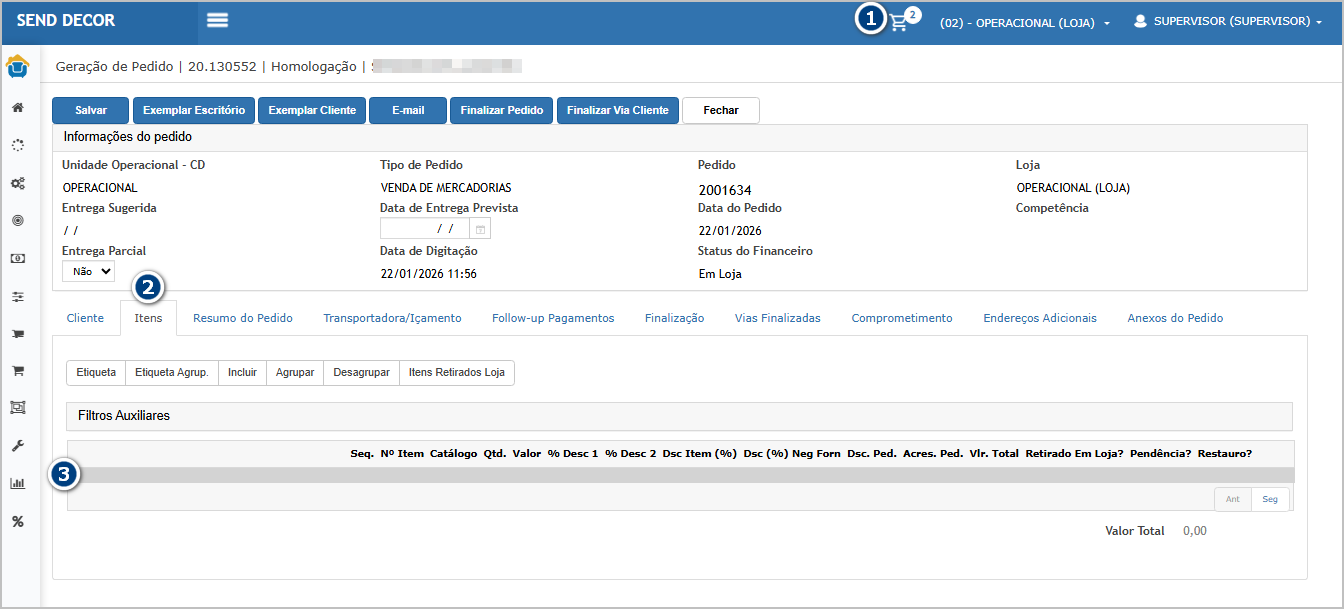Viewport: 1344px width, 609px height.
Task: Open the gears settings icon in the sidebar
Action: click(18, 184)
